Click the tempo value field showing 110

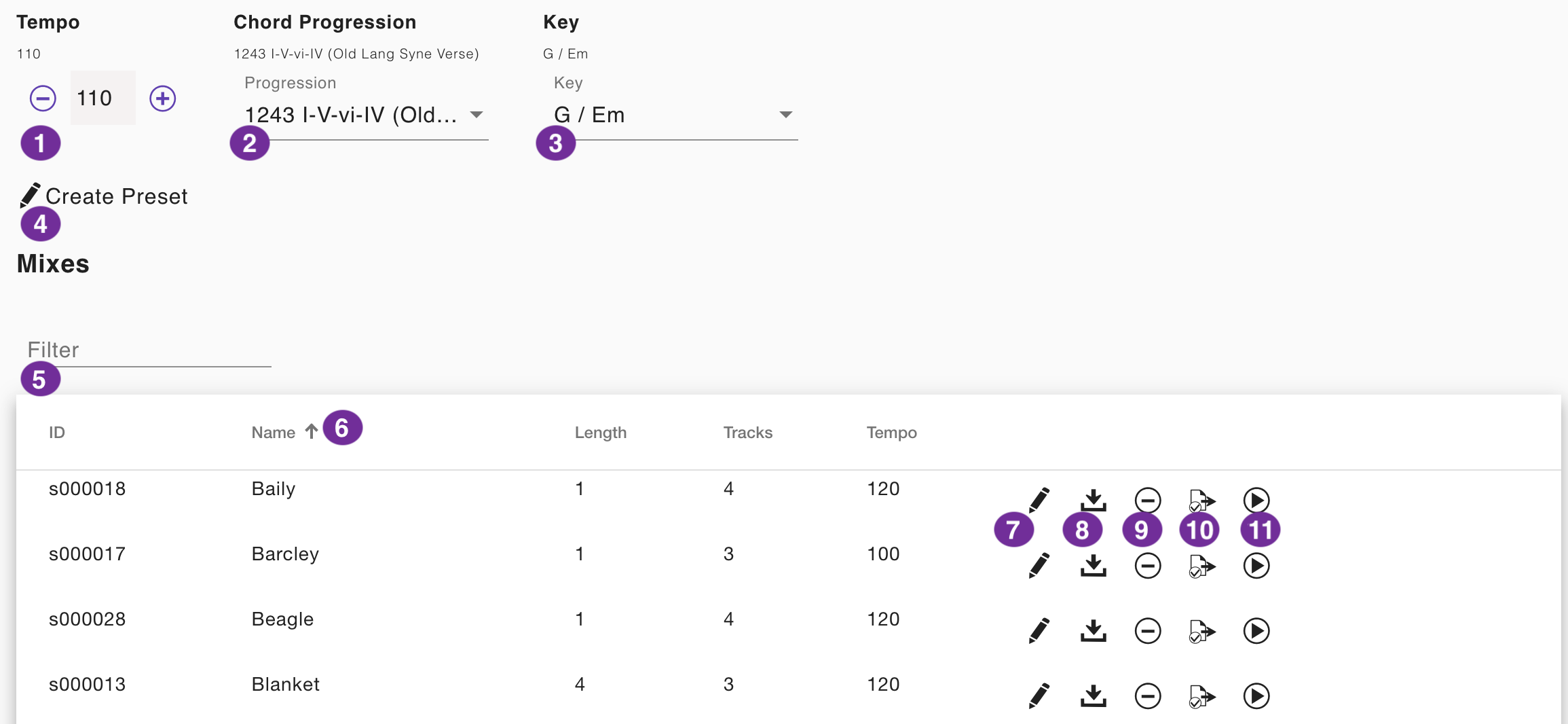[102, 98]
